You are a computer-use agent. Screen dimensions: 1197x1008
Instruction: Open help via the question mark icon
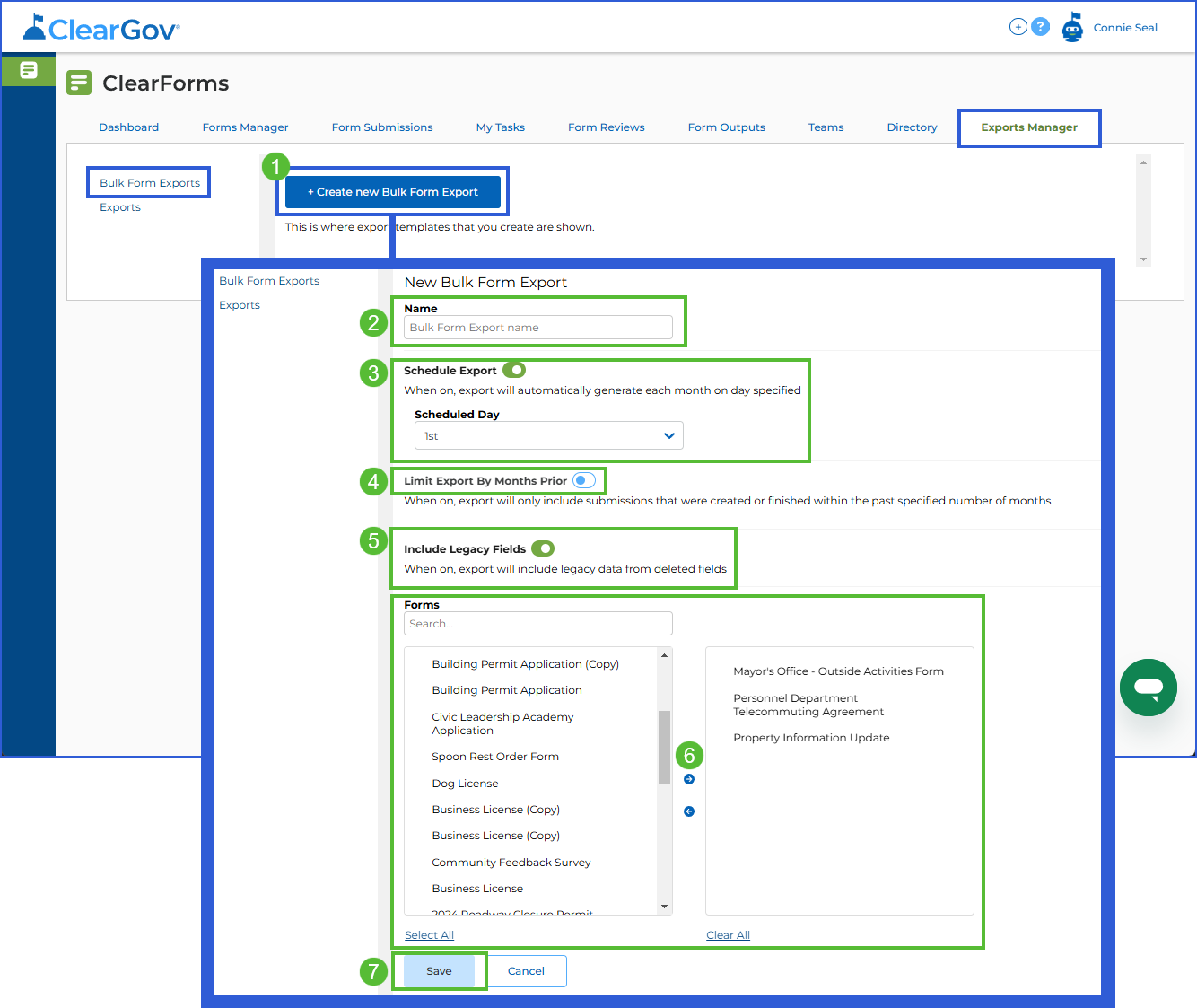pos(1041,27)
